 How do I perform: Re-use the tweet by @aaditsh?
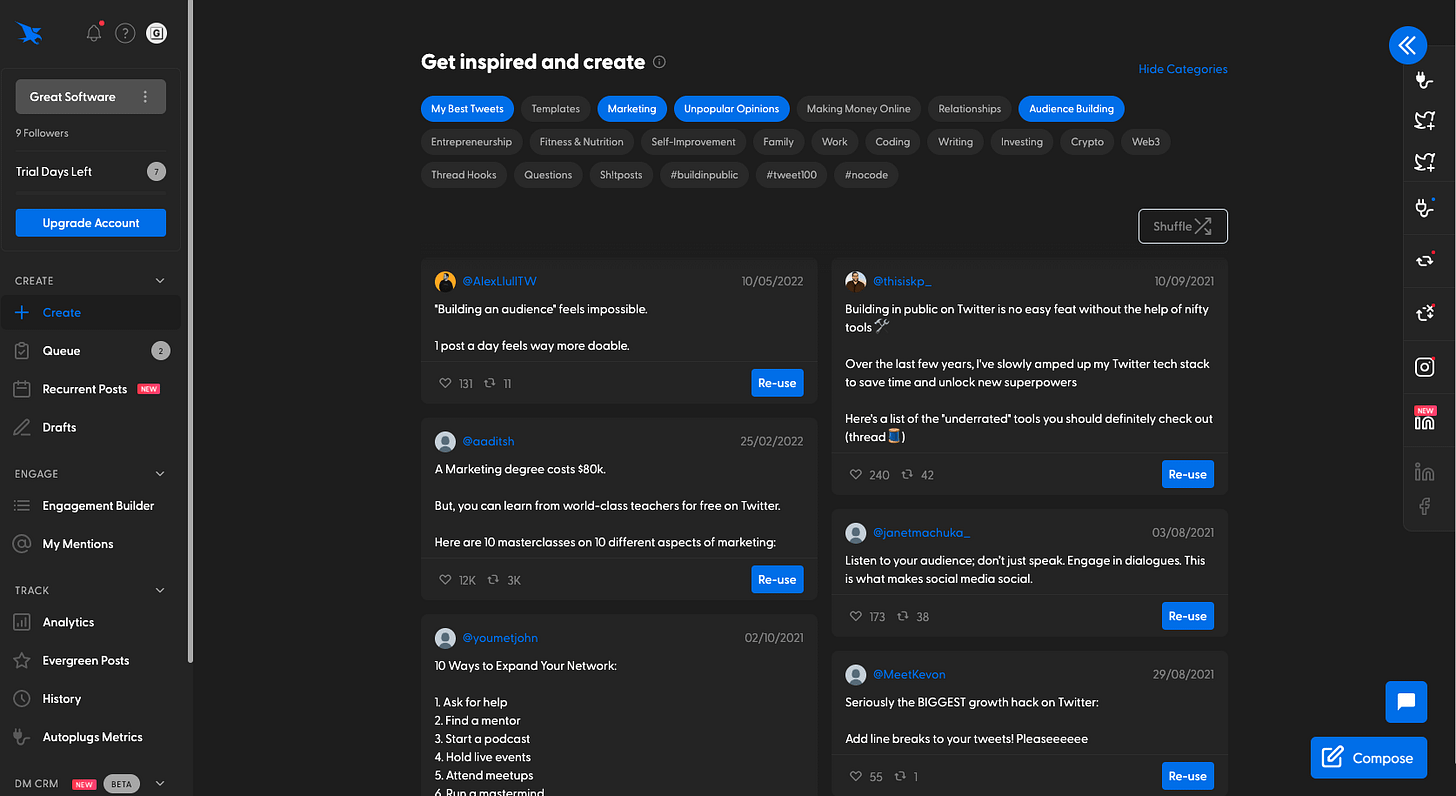pyautogui.click(x=777, y=579)
